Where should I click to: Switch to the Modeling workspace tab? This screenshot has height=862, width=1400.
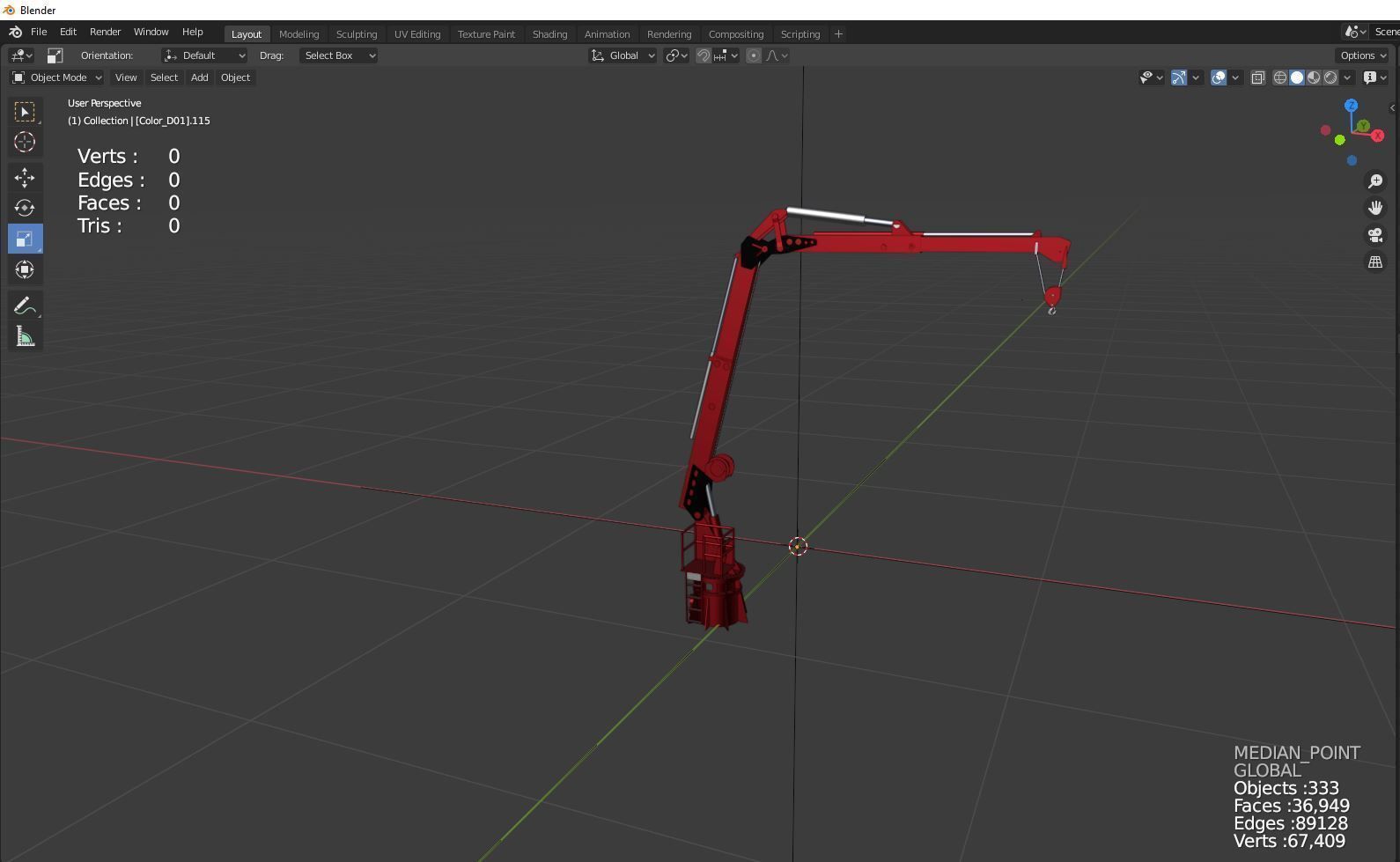(x=298, y=34)
